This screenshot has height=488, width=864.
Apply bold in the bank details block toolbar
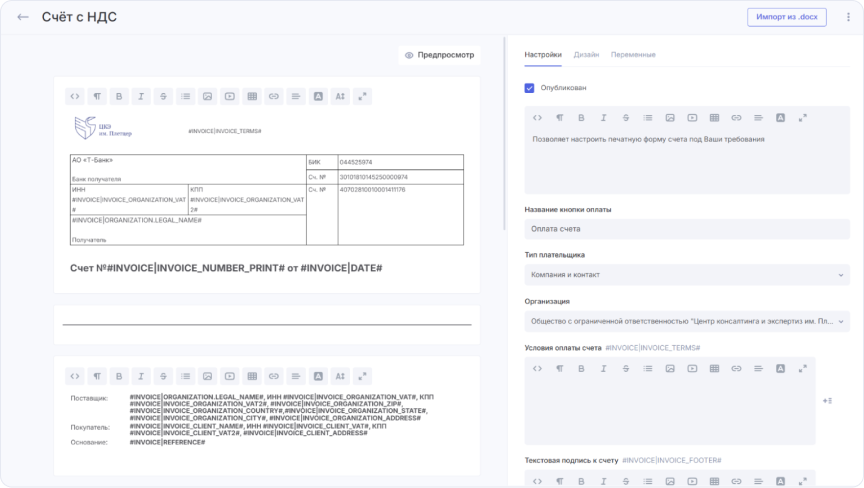[x=119, y=96]
